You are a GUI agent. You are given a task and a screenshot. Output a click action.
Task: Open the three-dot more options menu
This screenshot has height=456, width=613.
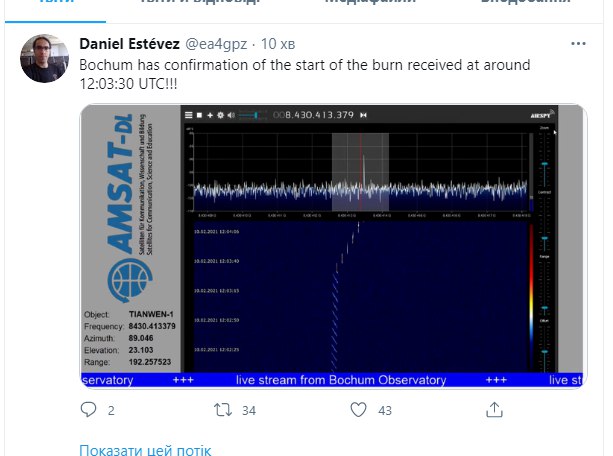(578, 43)
